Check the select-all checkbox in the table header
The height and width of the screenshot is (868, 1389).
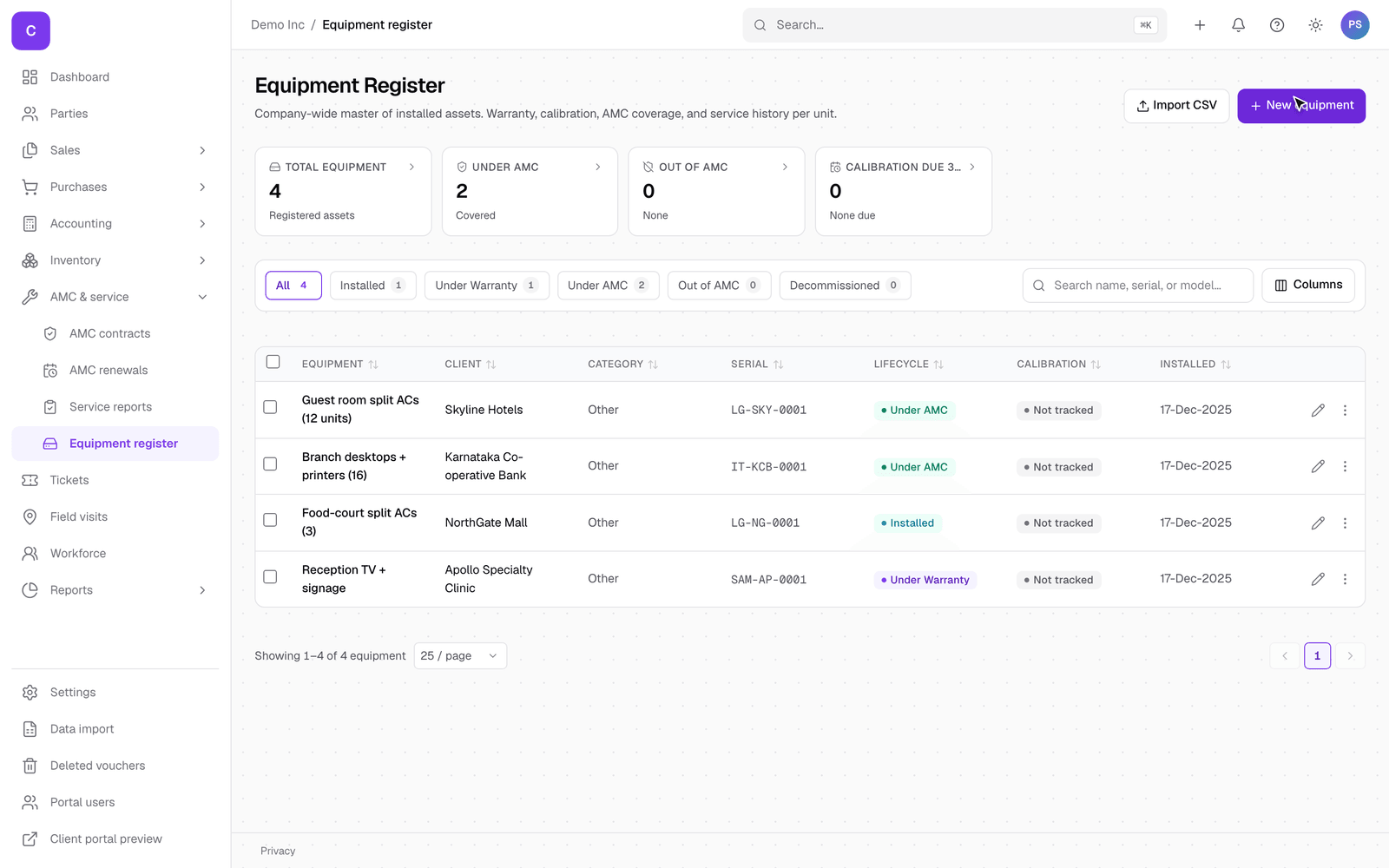pyautogui.click(x=273, y=362)
